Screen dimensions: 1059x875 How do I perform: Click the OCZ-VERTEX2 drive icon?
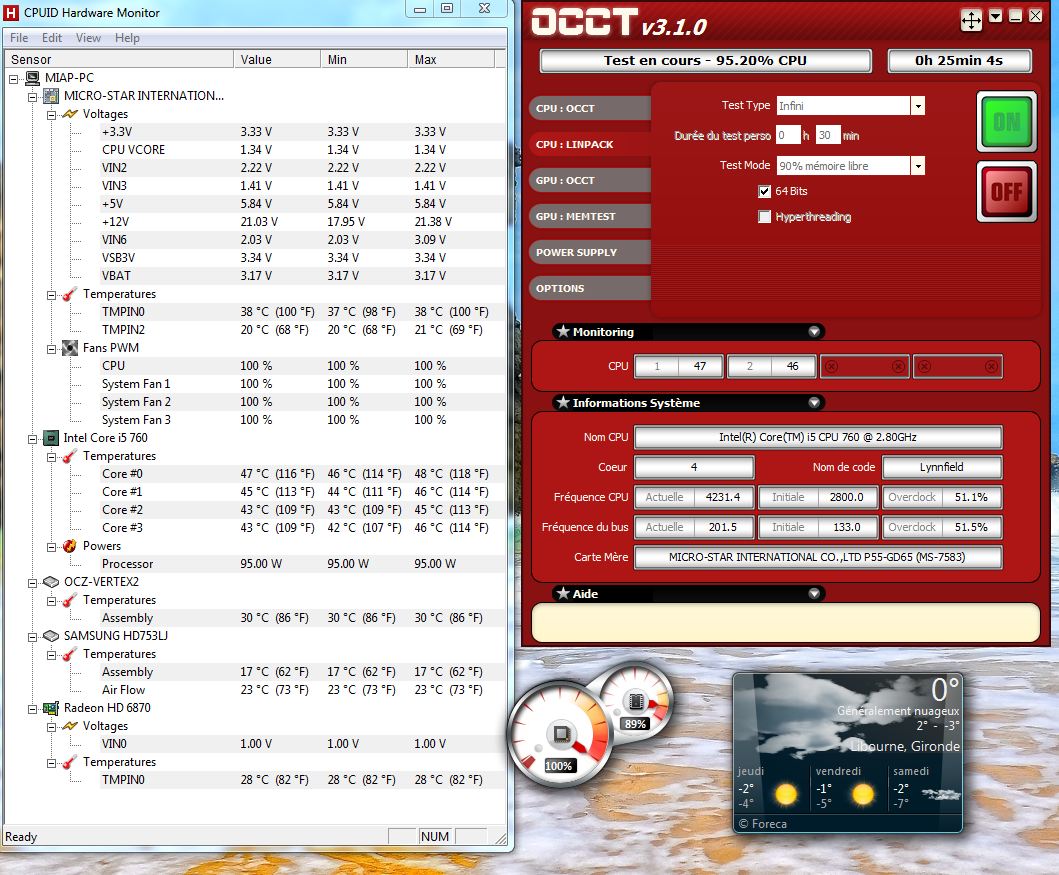(50, 582)
